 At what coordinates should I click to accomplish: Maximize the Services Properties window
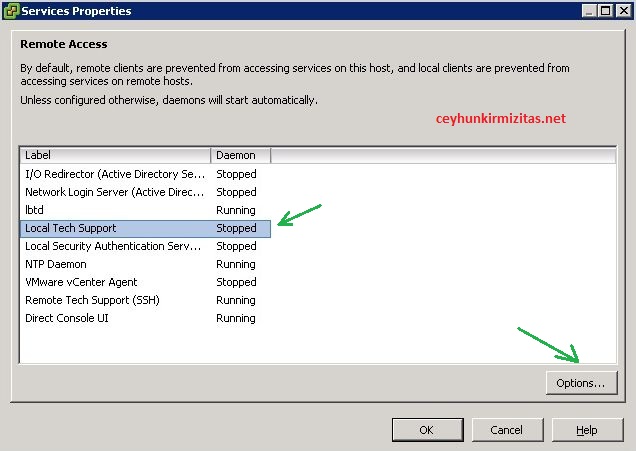(x=604, y=11)
